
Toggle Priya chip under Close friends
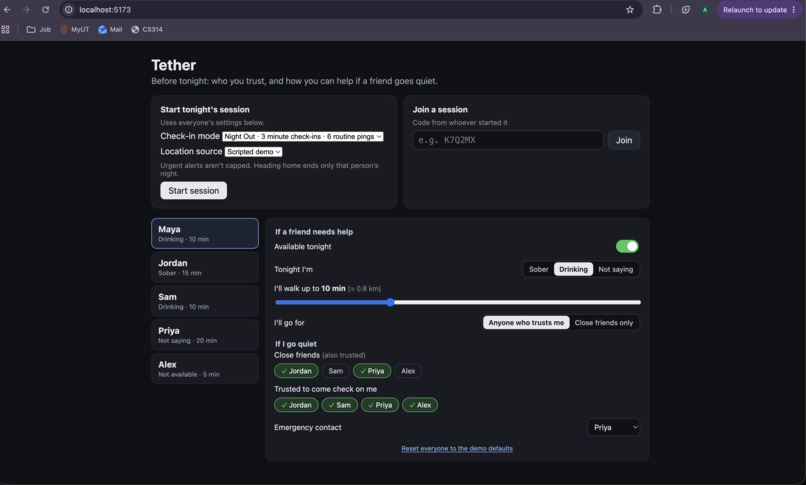tap(372, 371)
